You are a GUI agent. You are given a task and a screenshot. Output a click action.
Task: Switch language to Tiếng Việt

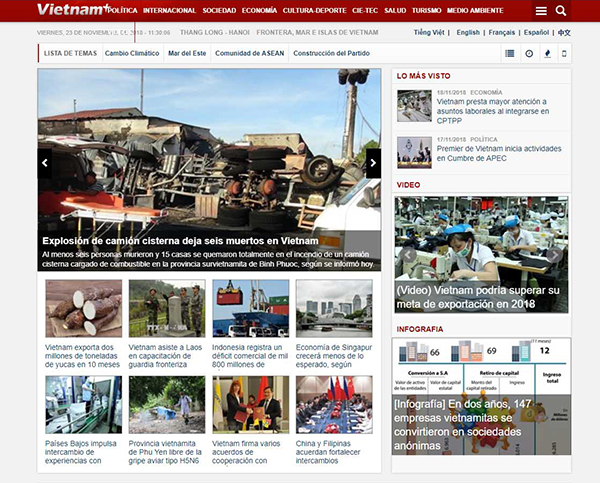point(429,33)
